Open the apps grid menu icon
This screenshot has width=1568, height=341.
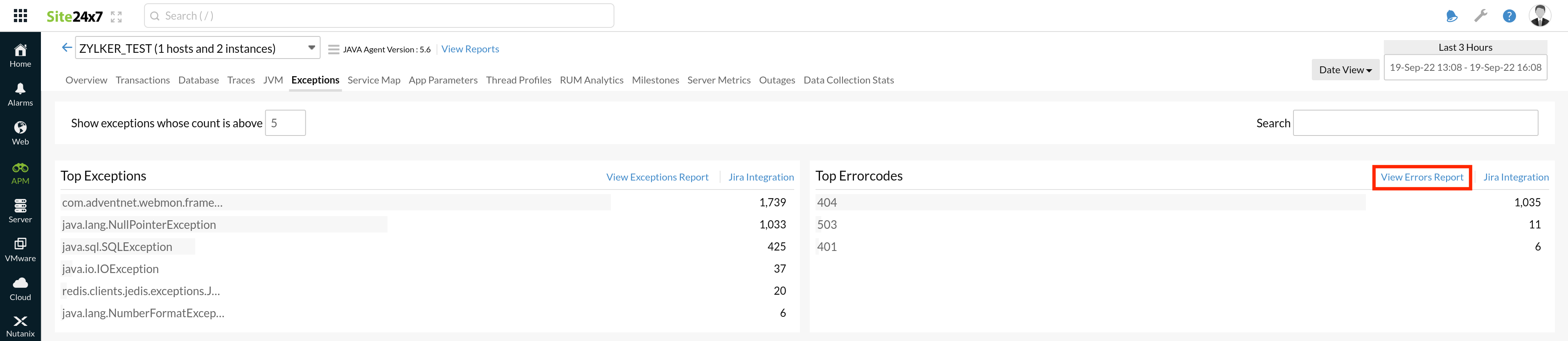(x=20, y=16)
